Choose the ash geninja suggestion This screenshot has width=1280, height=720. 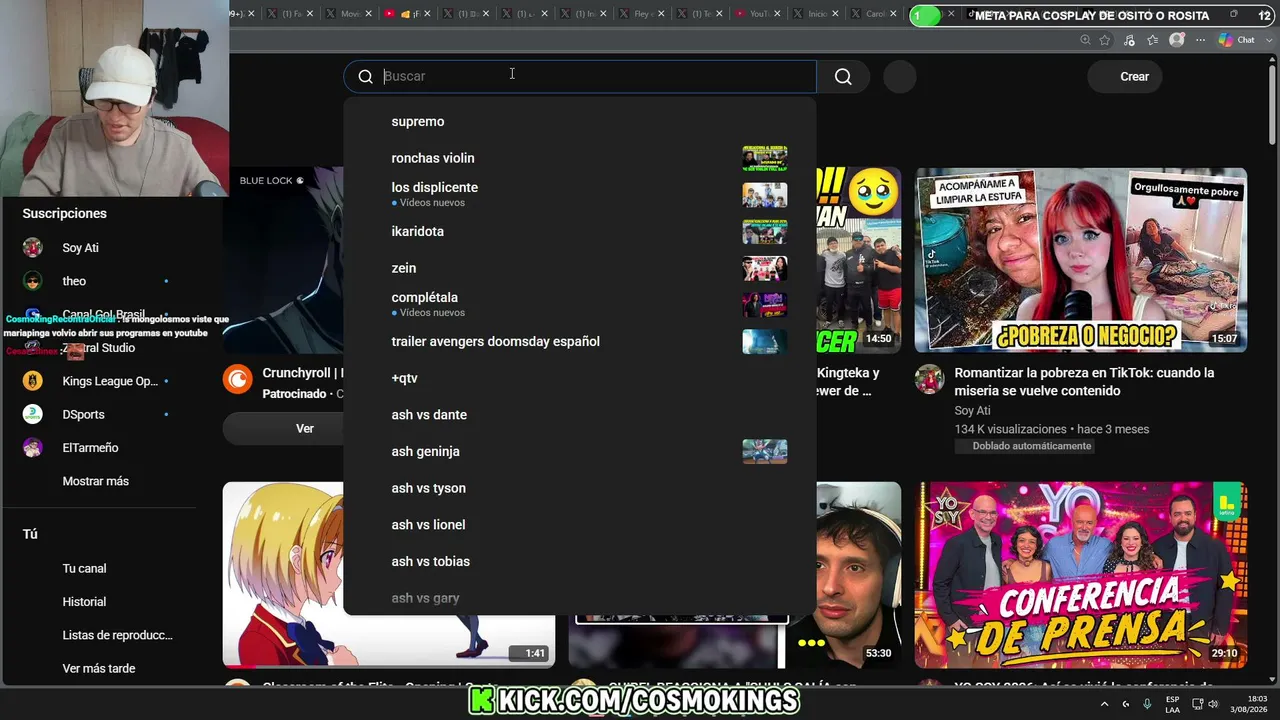click(580, 451)
